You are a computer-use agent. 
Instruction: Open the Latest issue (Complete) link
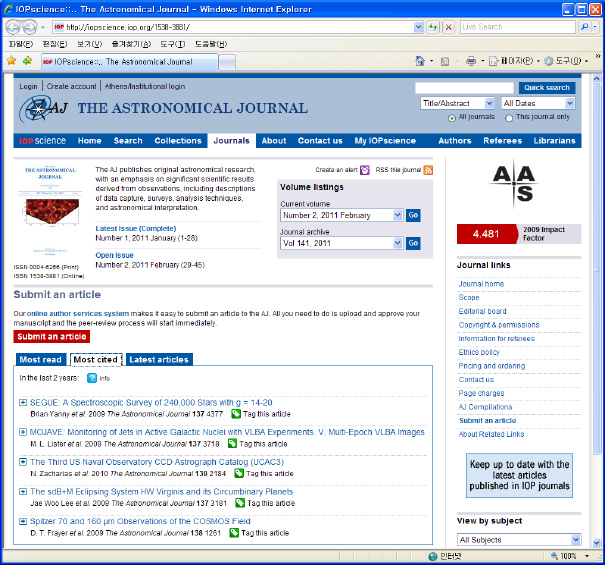(136, 228)
